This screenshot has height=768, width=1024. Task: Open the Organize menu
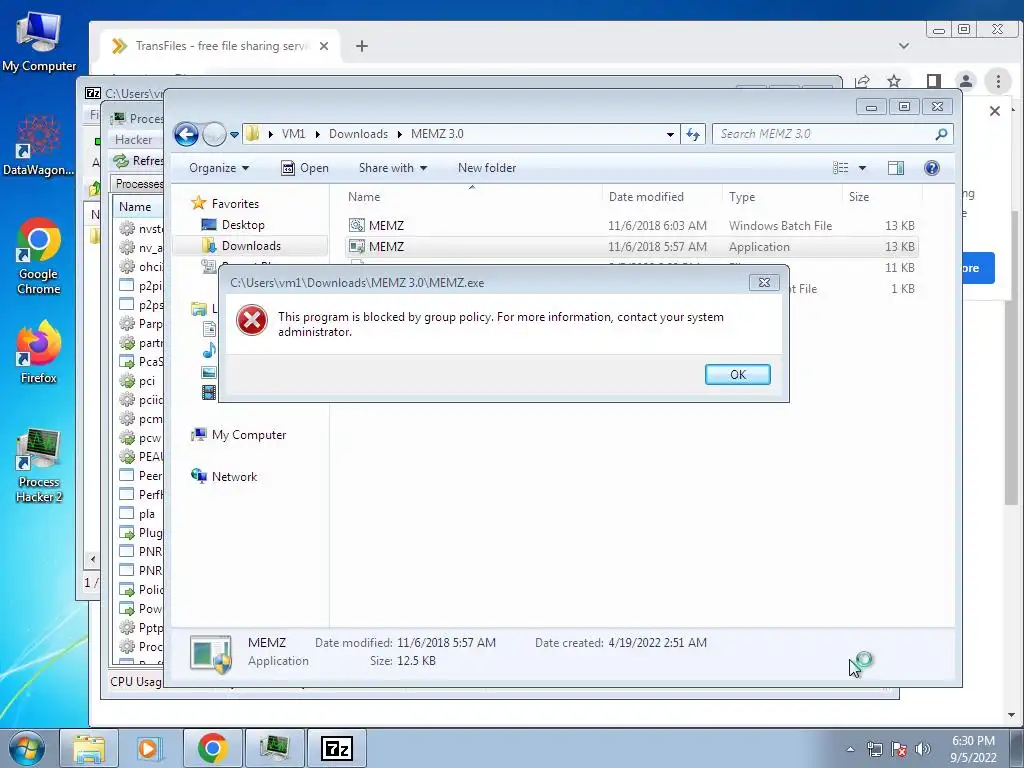pyautogui.click(x=219, y=168)
